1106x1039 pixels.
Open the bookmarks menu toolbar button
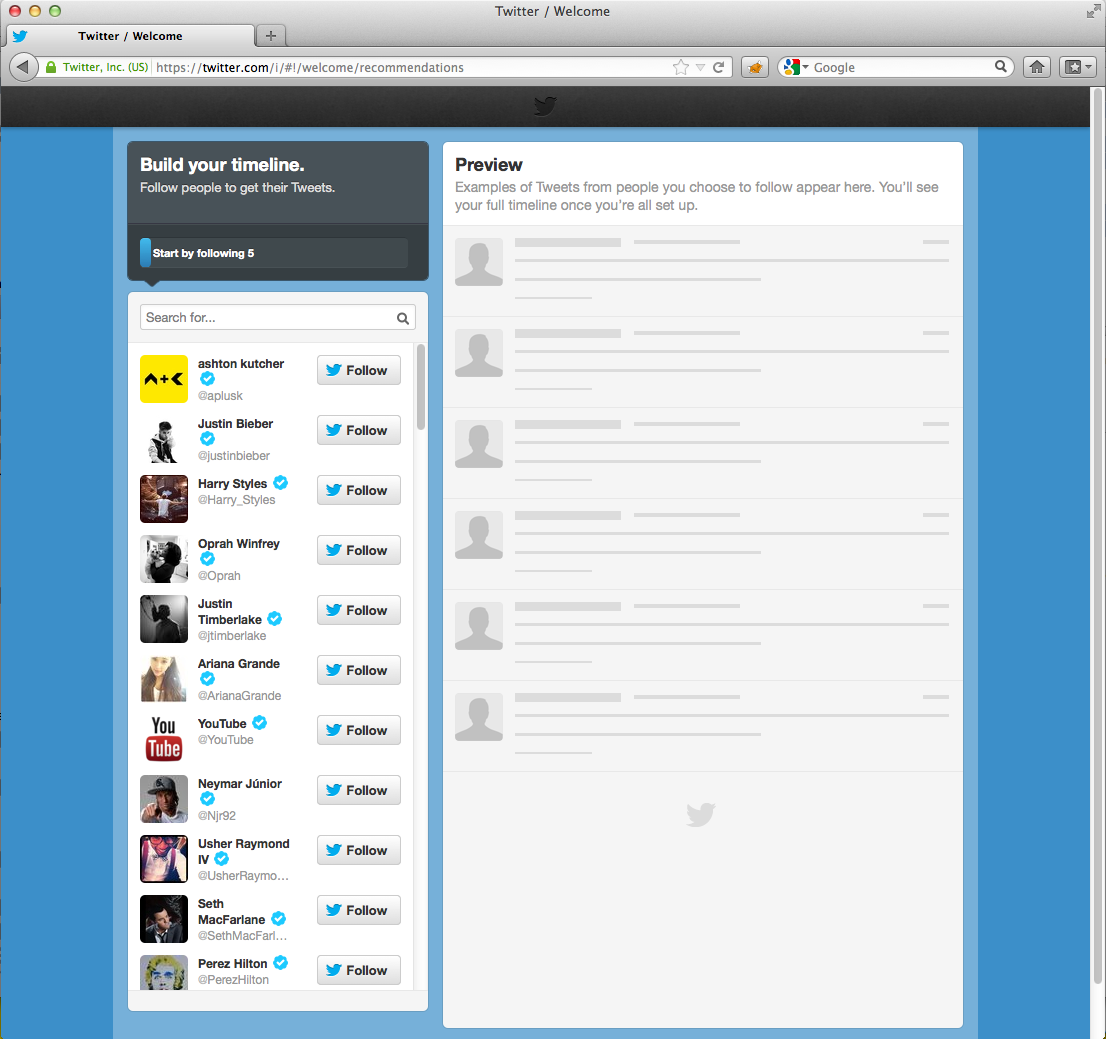[x=1078, y=67]
